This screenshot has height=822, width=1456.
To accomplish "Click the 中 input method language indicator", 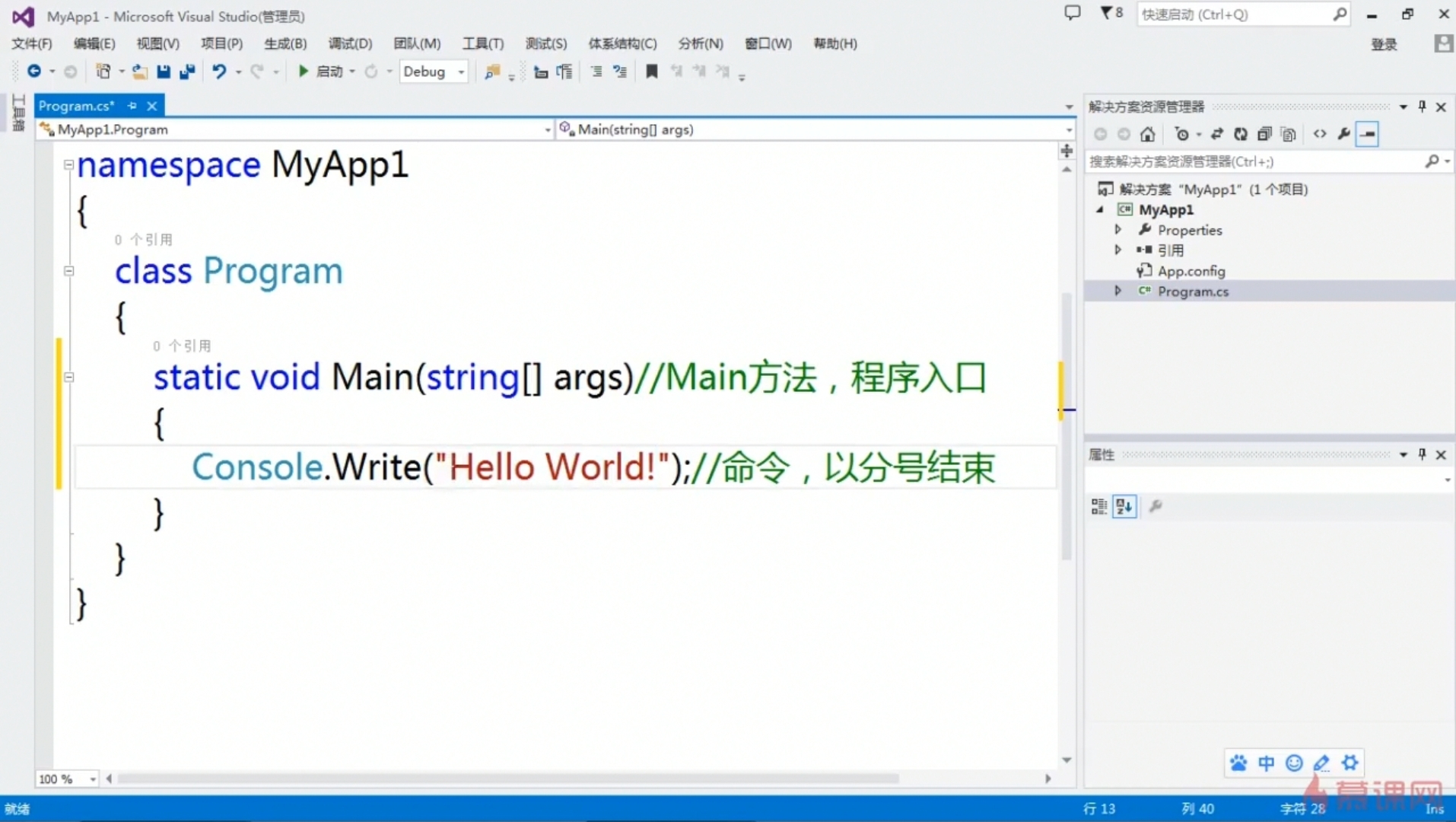I will (x=1266, y=763).
